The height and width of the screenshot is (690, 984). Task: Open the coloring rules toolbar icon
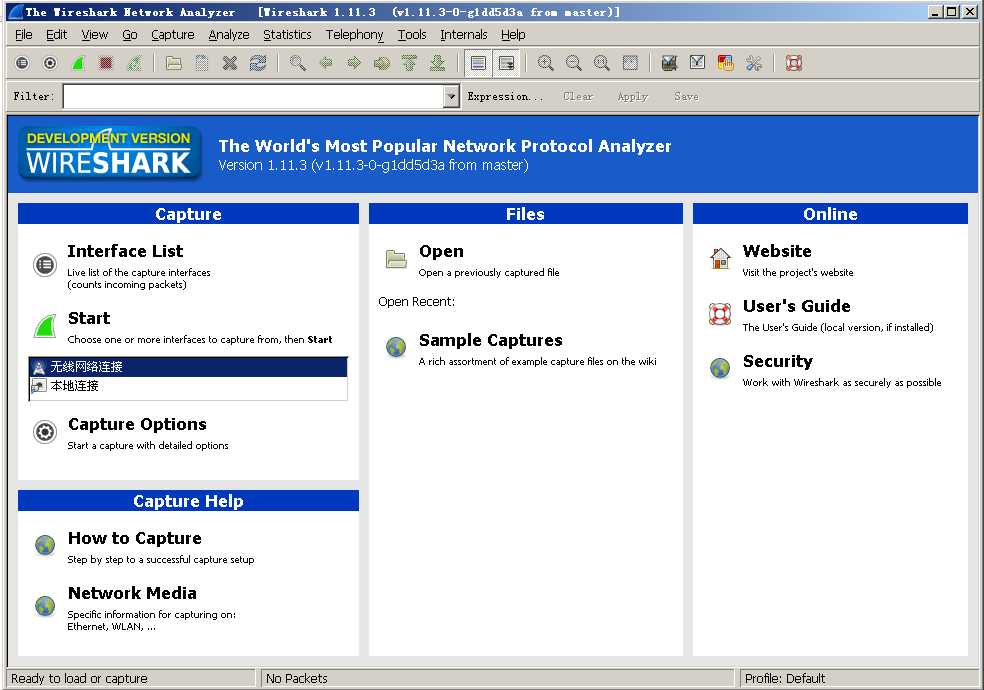pos(726,63)
